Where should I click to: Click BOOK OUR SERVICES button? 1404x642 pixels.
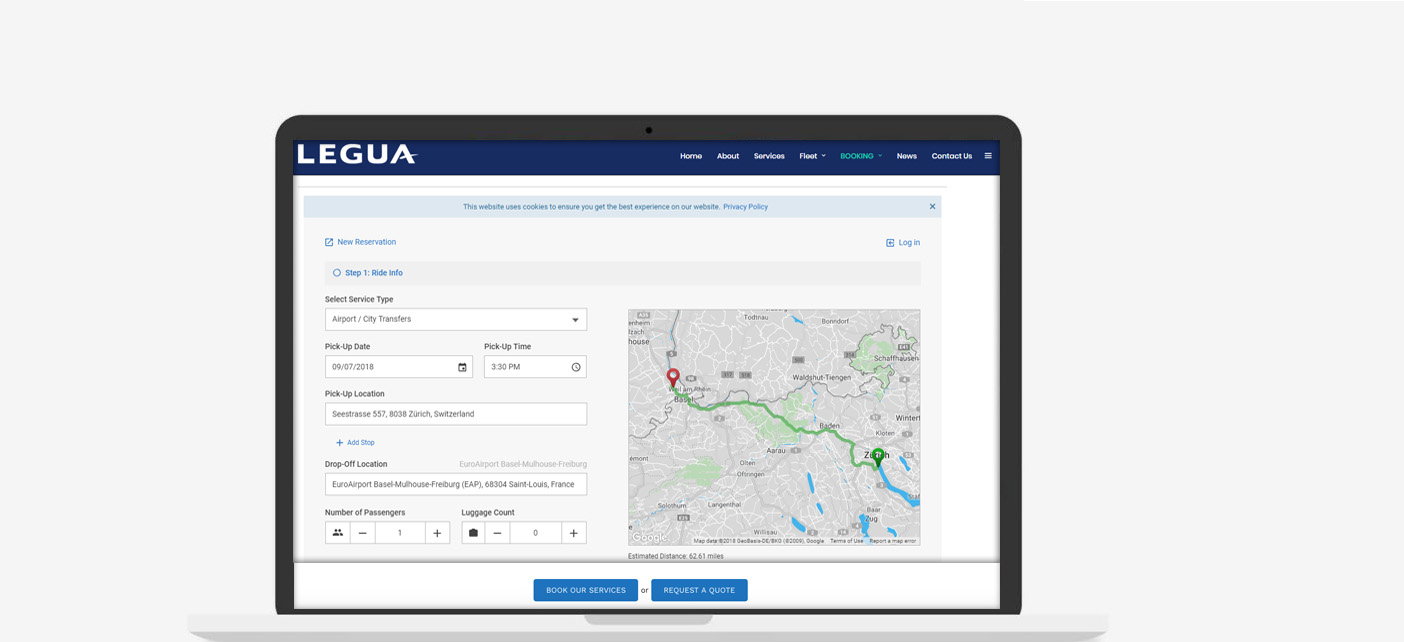(x=585, y=590)
